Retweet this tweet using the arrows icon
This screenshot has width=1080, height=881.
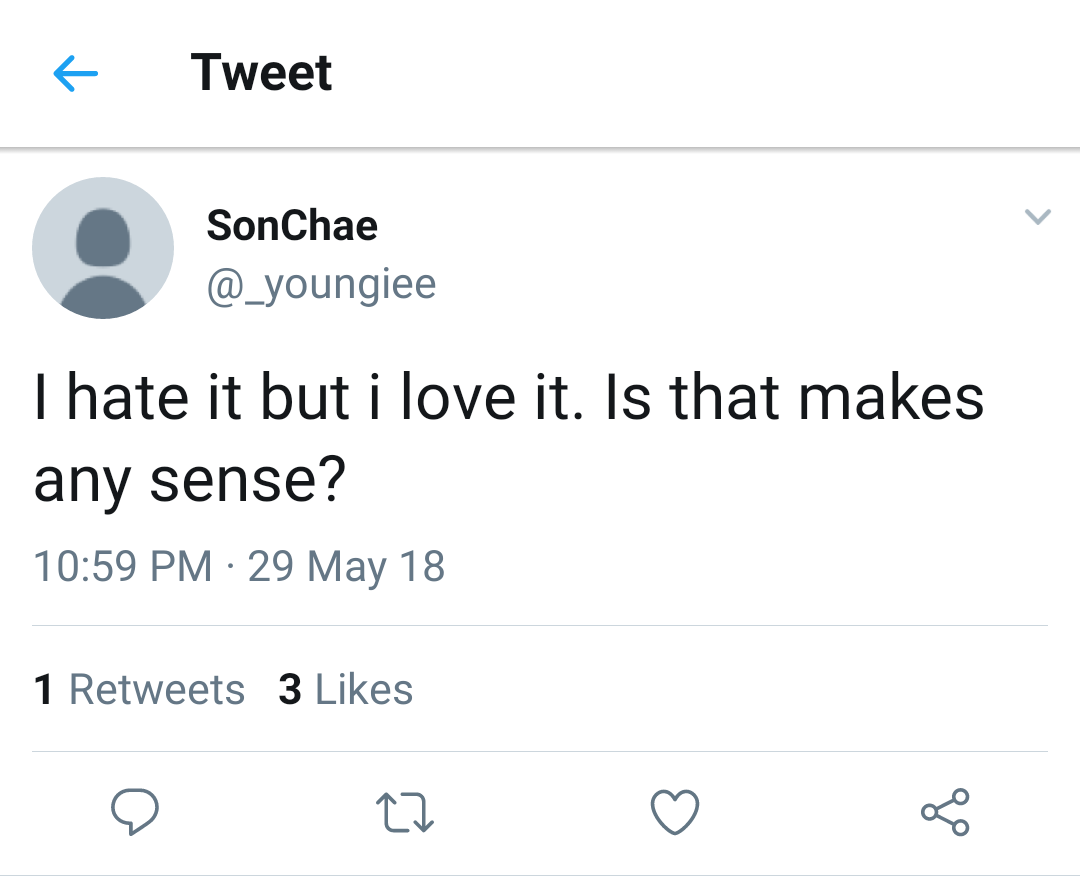404,812
